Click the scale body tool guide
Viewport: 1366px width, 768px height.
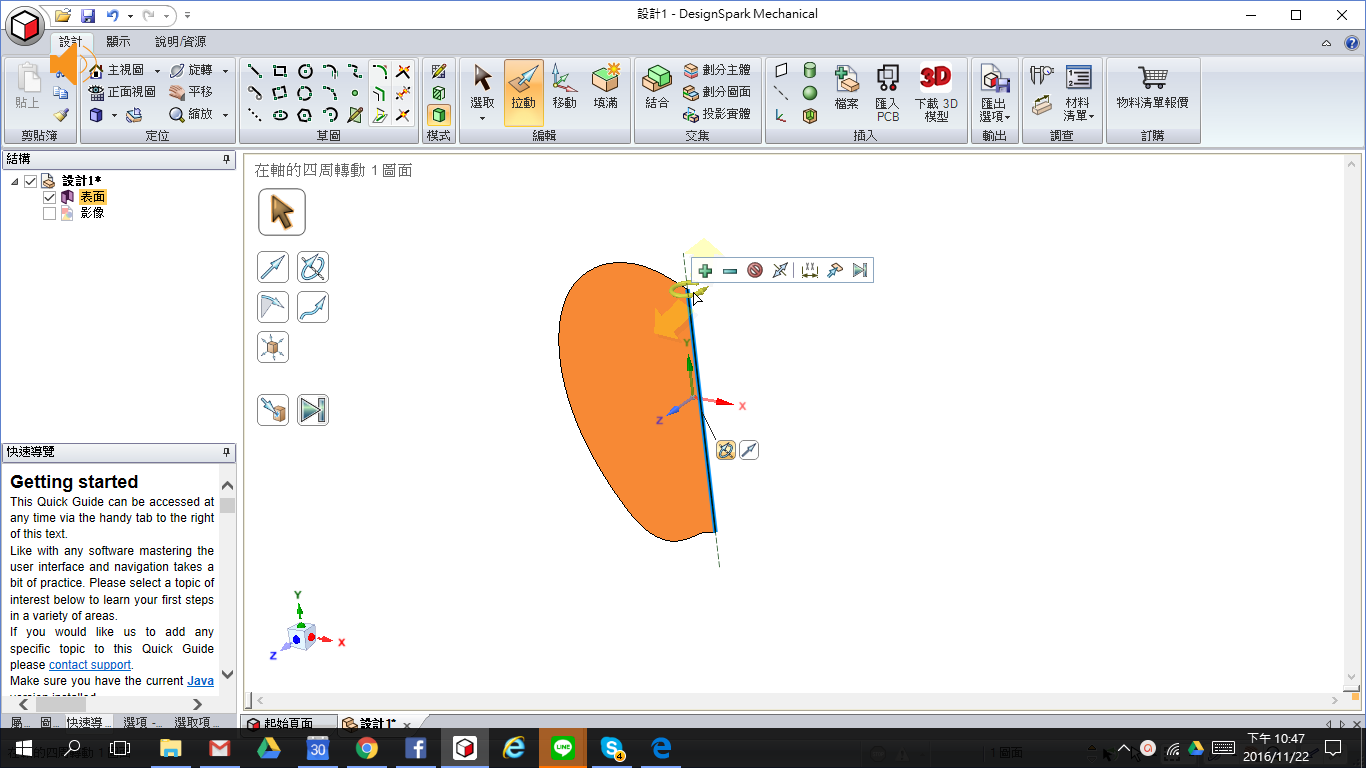273,347
